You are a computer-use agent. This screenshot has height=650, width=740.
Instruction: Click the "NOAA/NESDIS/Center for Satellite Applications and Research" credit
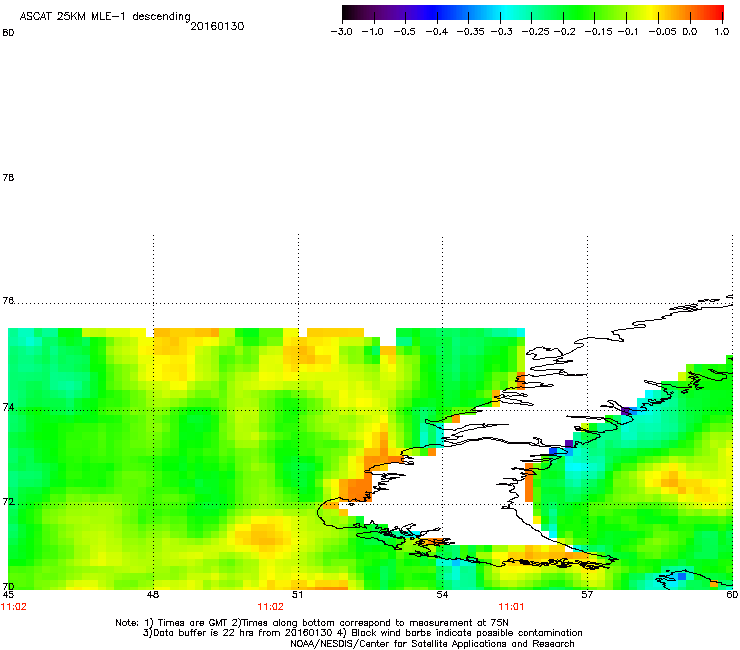432,644
